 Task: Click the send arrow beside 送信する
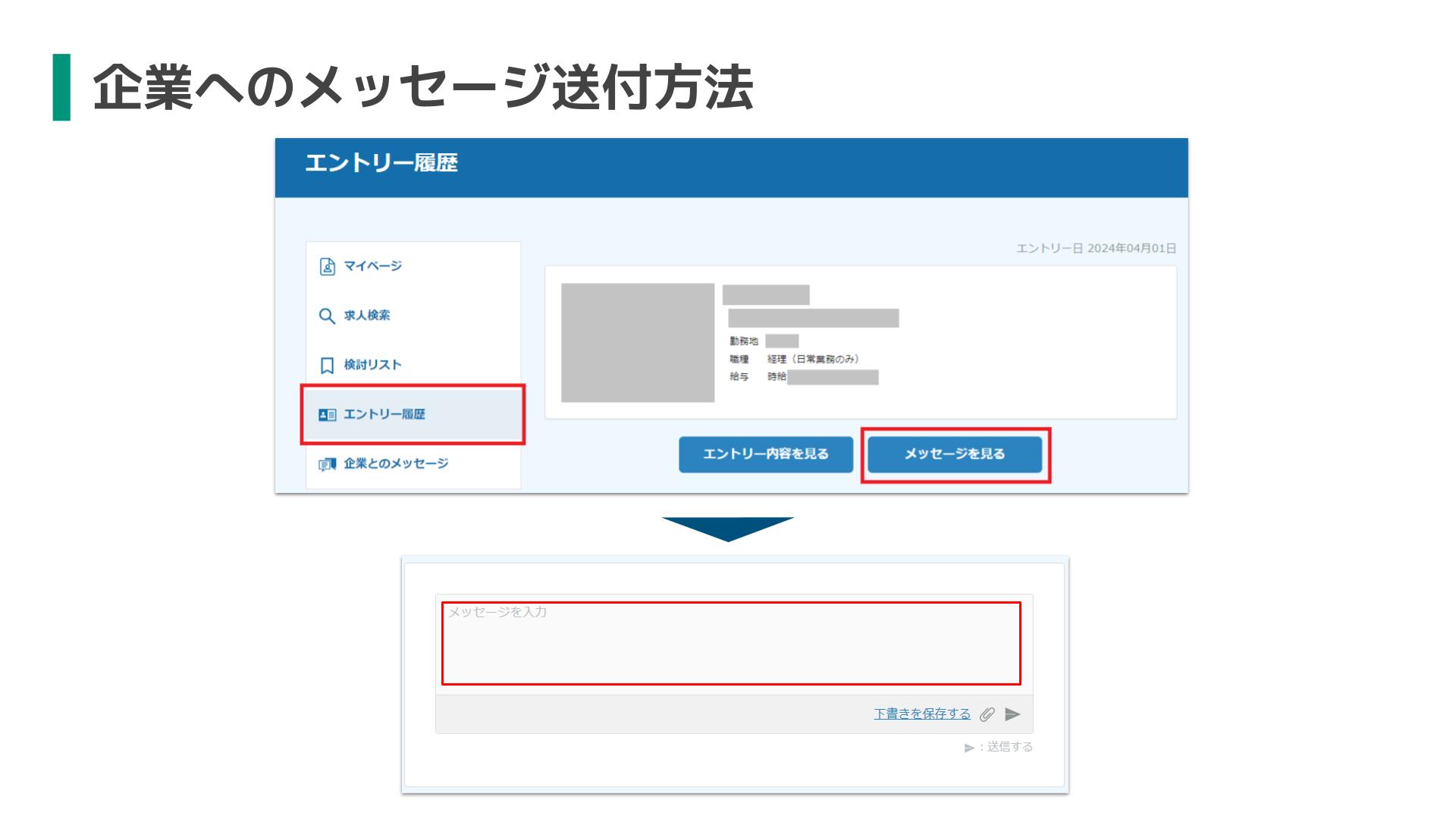coord(970,746)
